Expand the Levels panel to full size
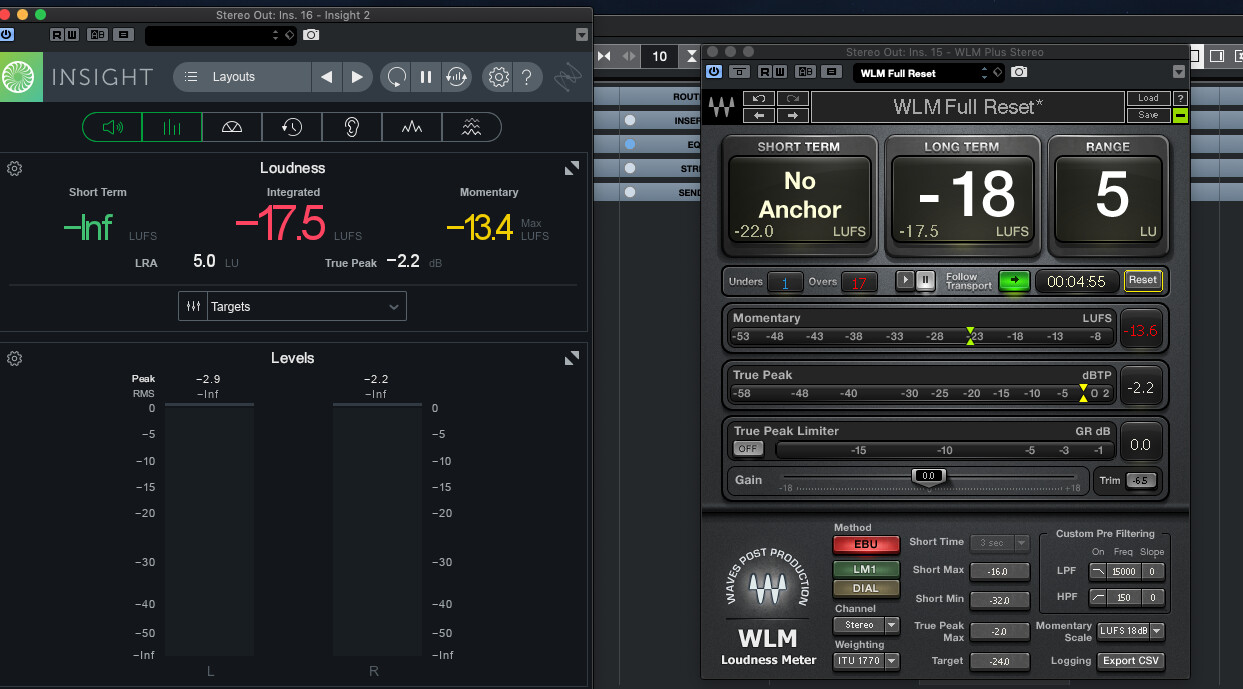 click(x=572, y=358)
